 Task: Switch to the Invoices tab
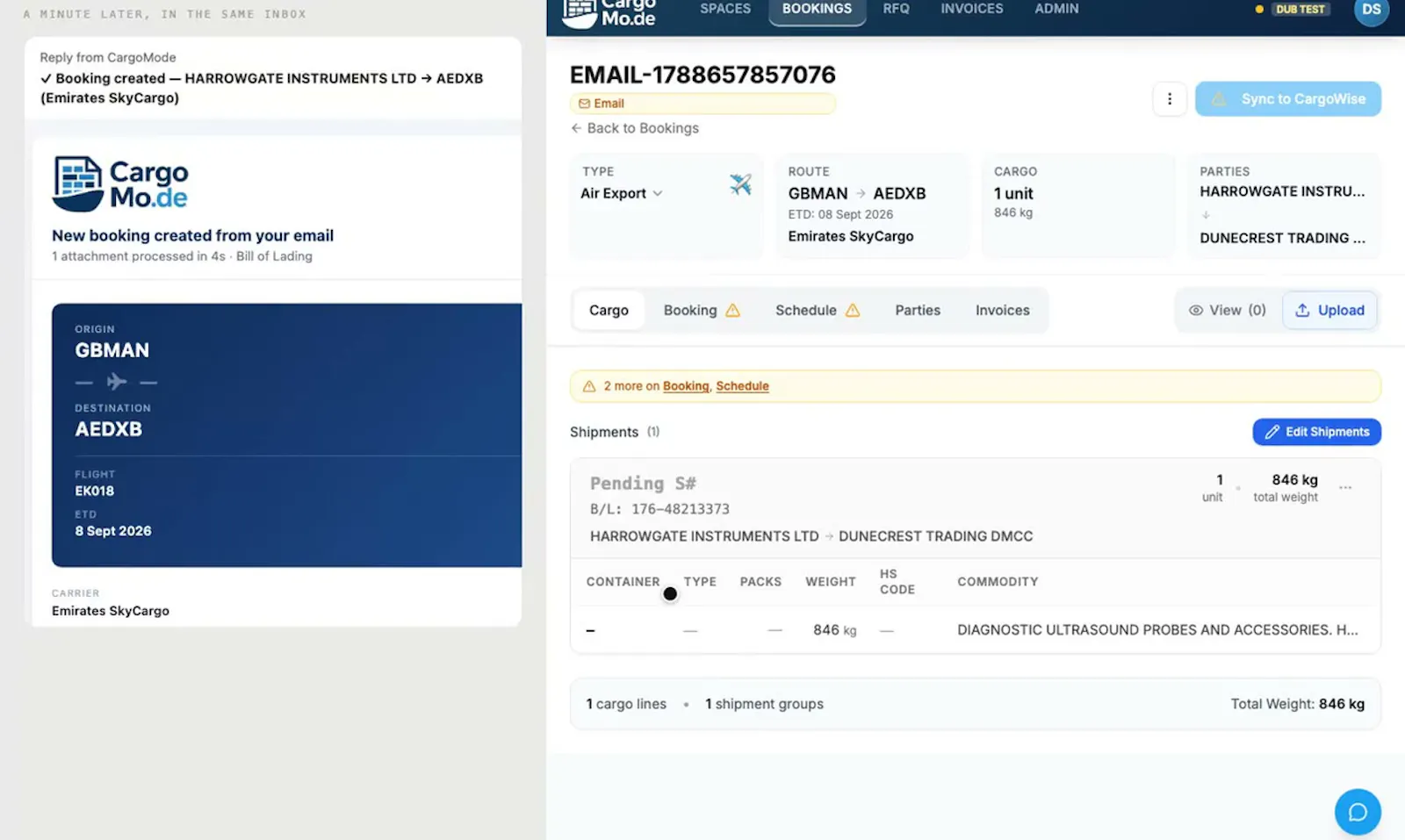pos(1002,310)
